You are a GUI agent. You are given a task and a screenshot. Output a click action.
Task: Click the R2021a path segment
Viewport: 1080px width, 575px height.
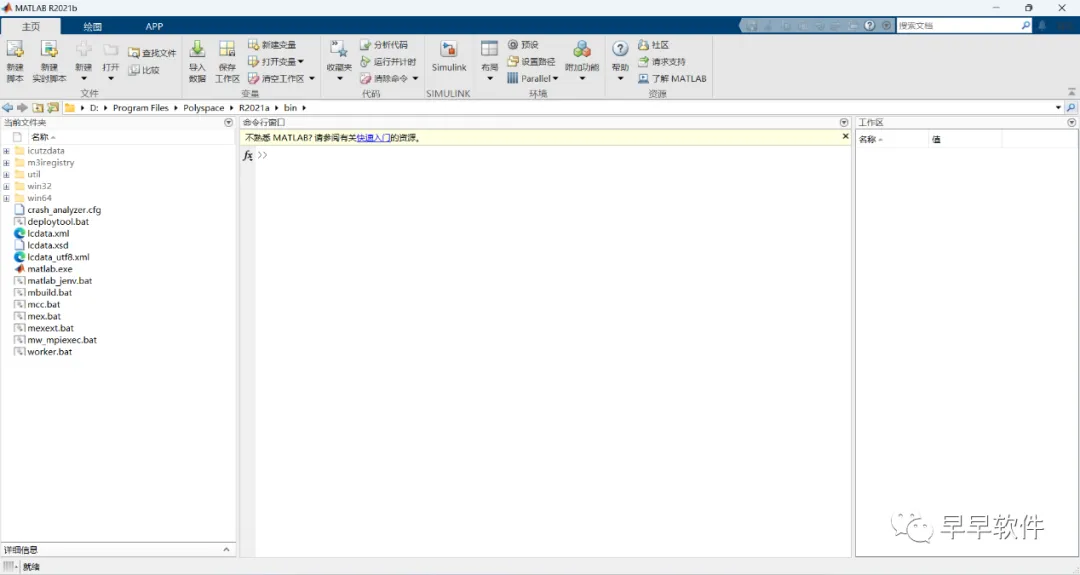tap(254, 108)
